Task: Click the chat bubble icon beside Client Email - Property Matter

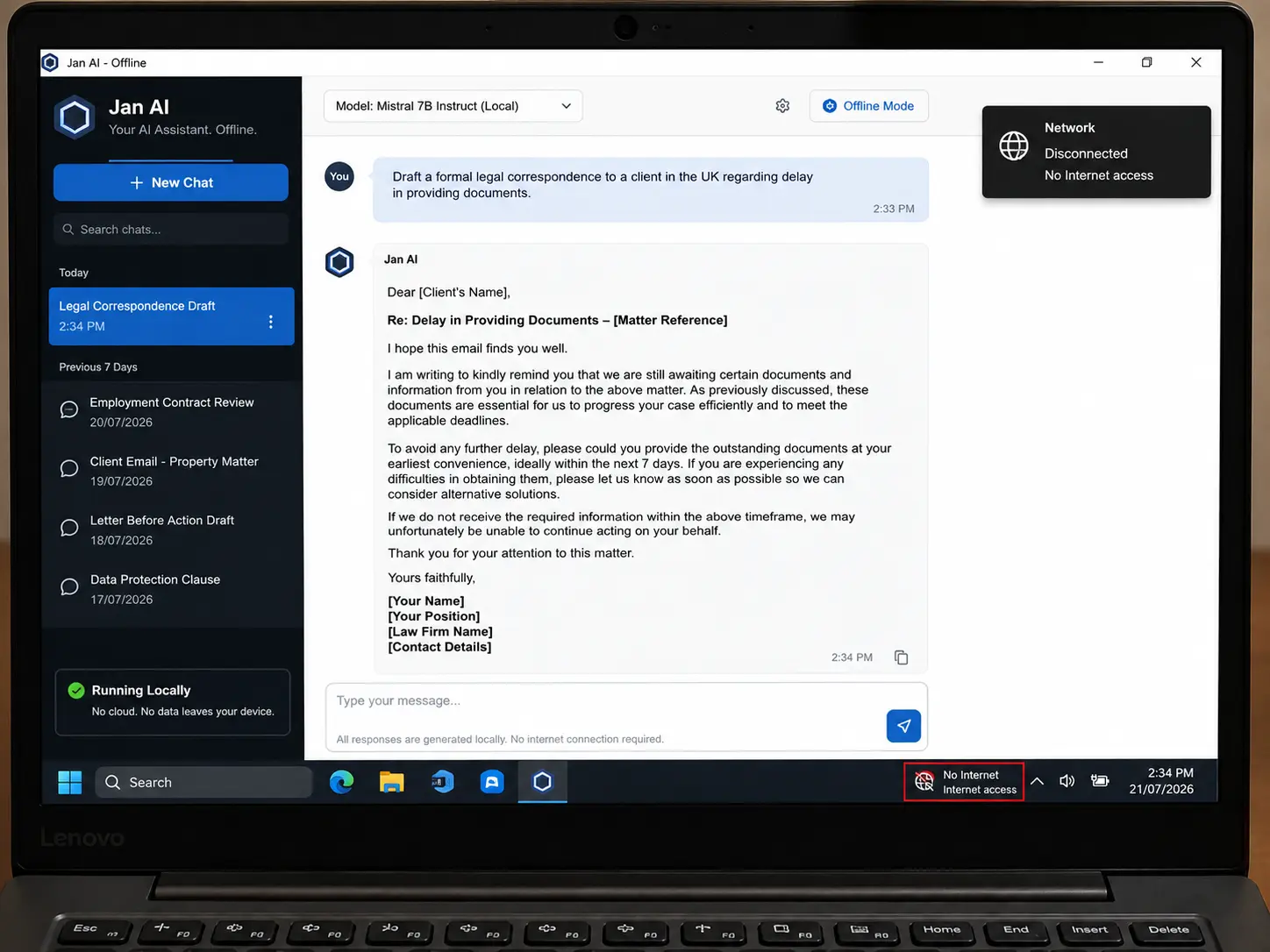Action: coord(69,469)
